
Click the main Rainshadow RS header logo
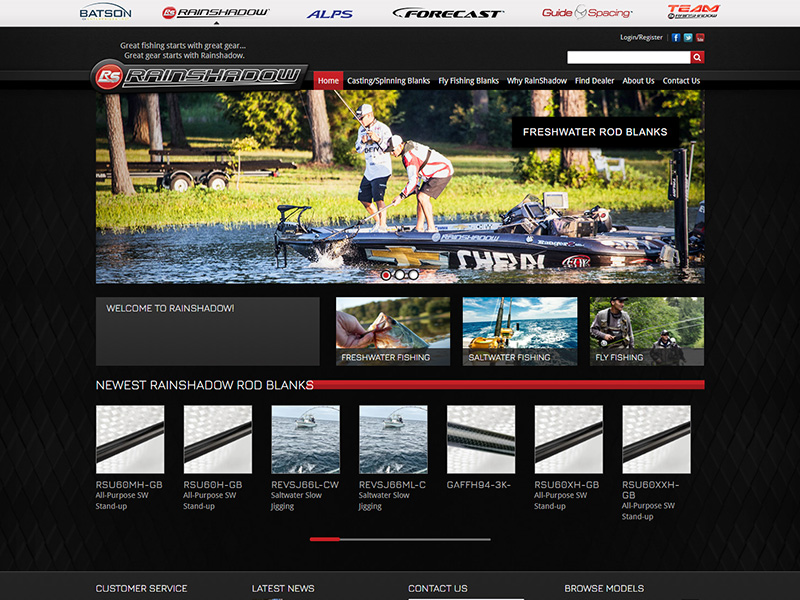click(199, 76)
